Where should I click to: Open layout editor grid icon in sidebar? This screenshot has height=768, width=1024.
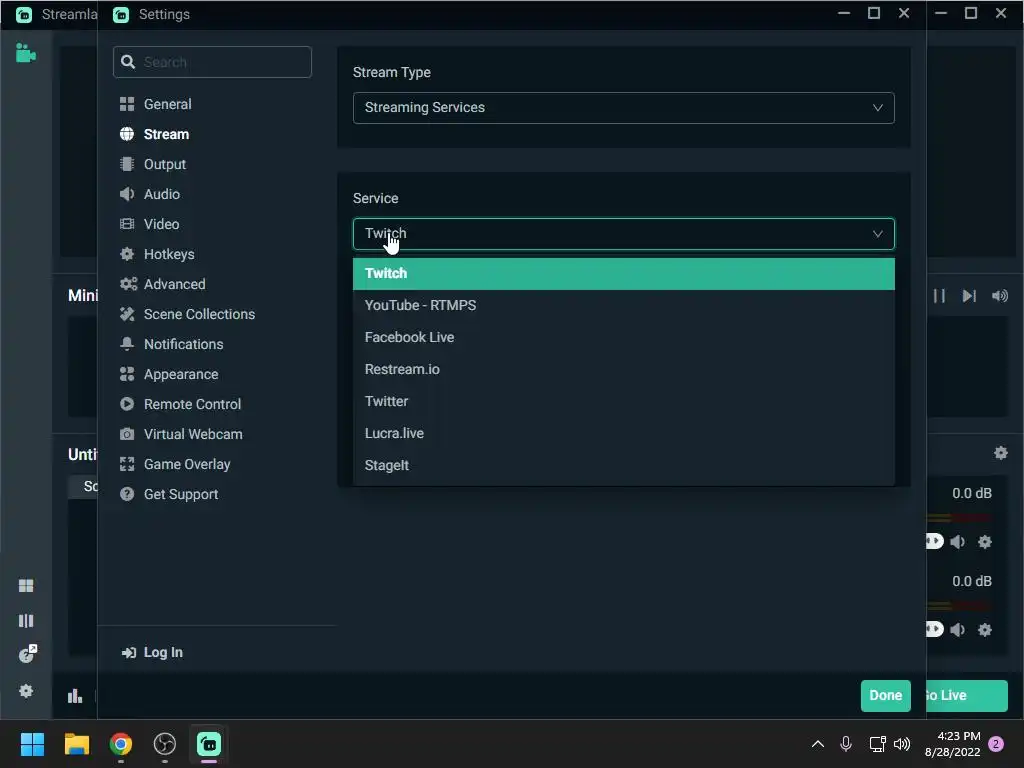(26, 586)
